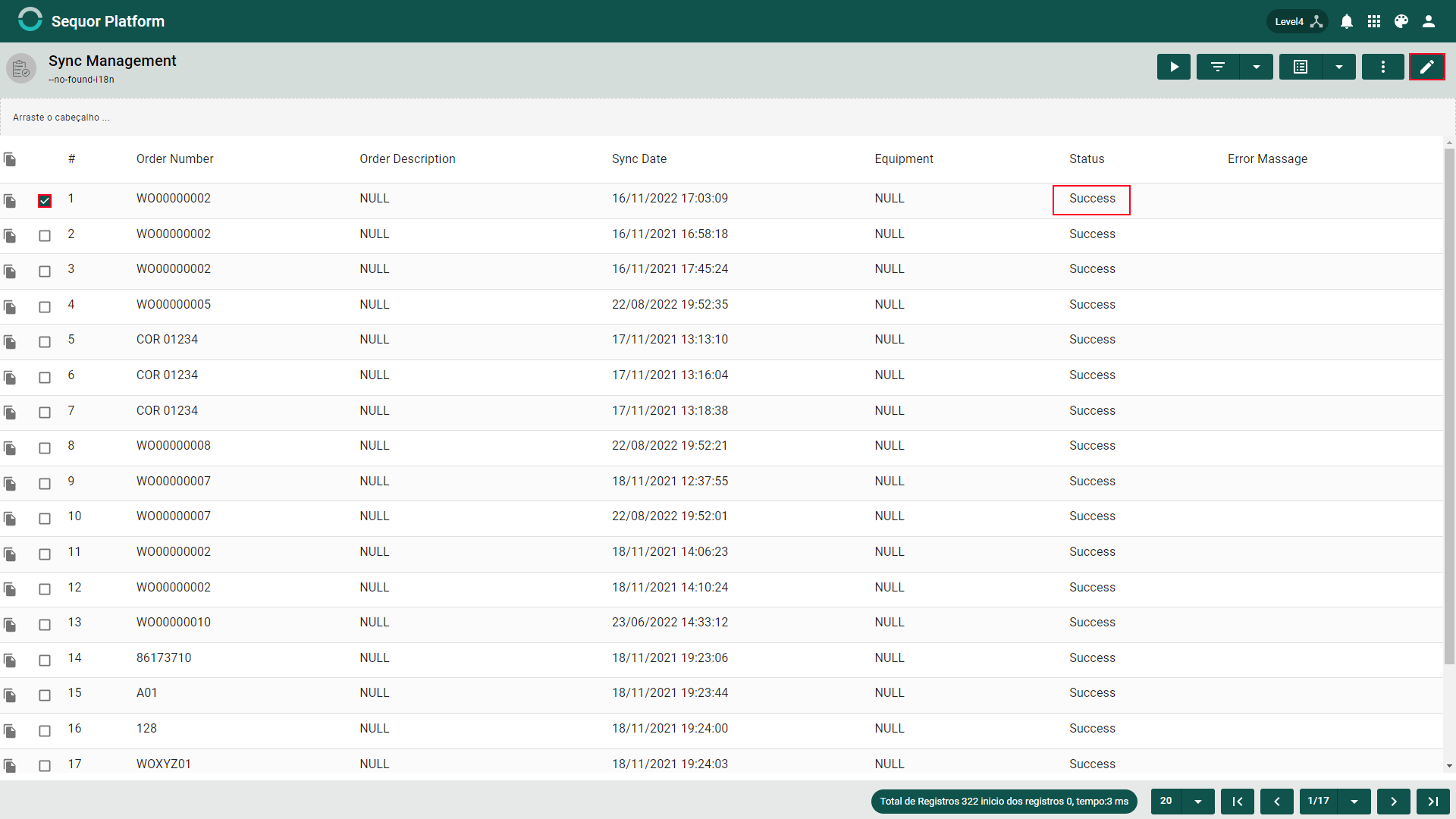1456x819 pixels.
Task: Go to the next page
Action: pyautogui.click(x=1394, y=802)
